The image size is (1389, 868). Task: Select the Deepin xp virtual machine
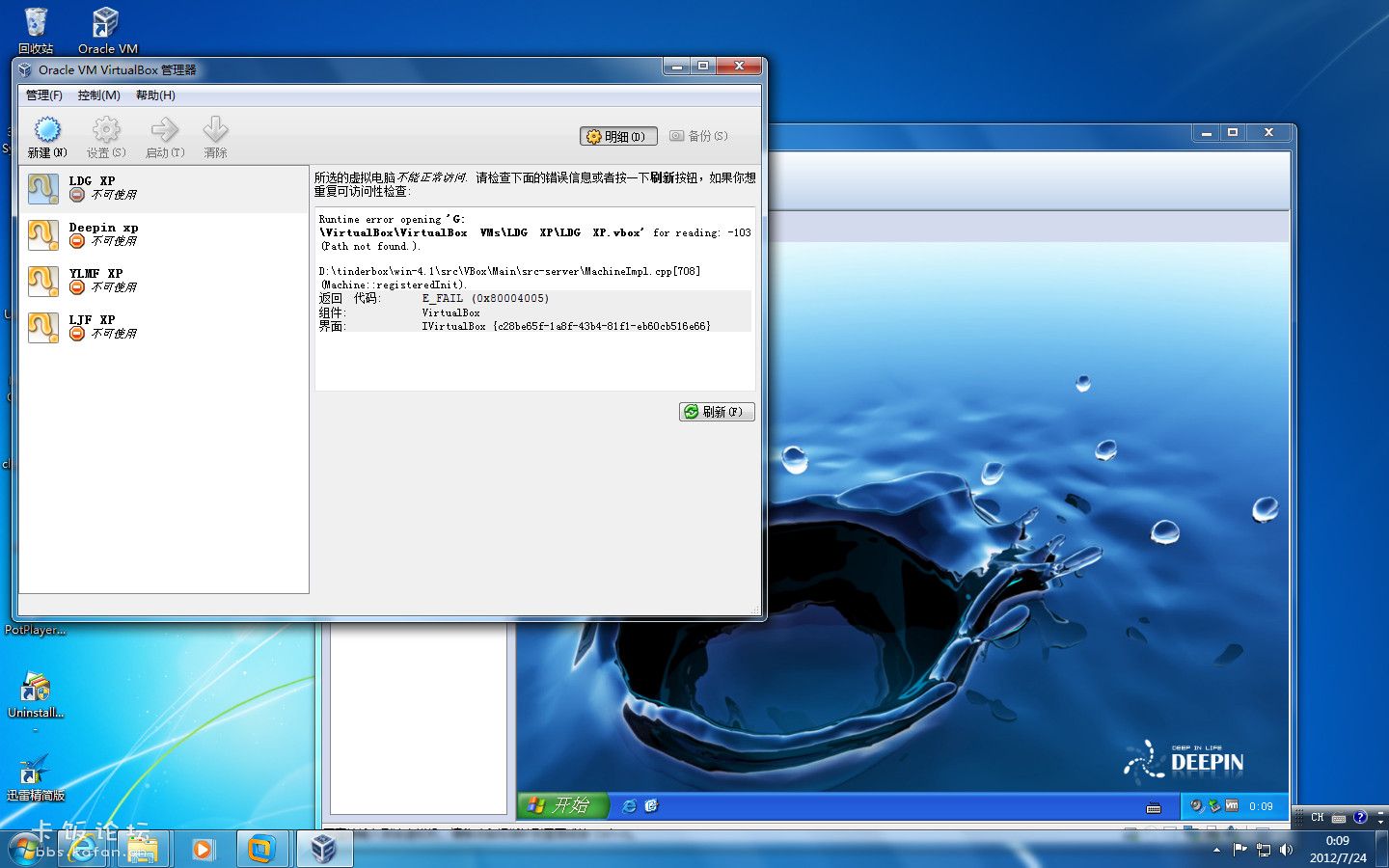(163, 235)
